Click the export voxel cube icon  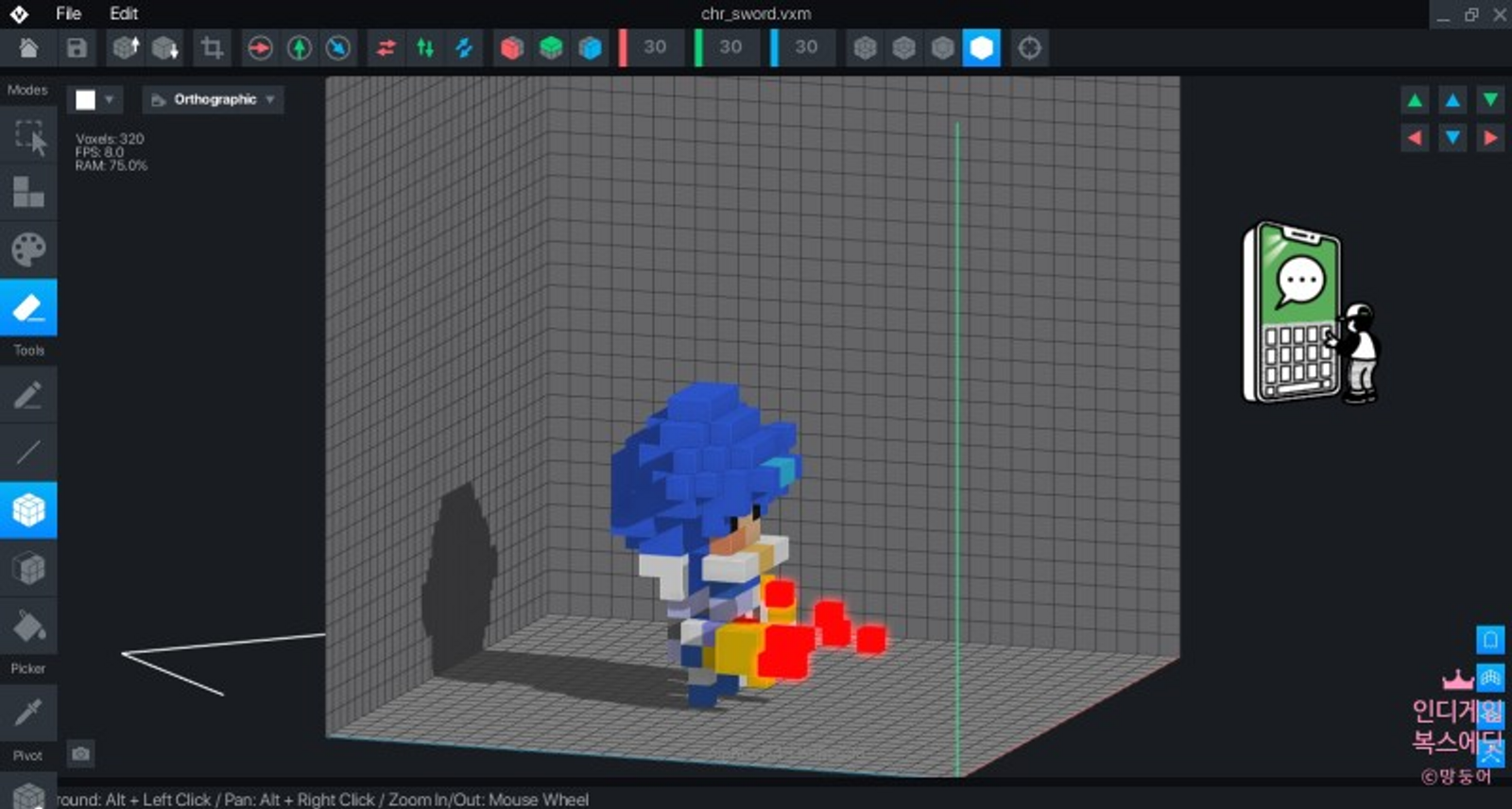(x=165, y=48)
